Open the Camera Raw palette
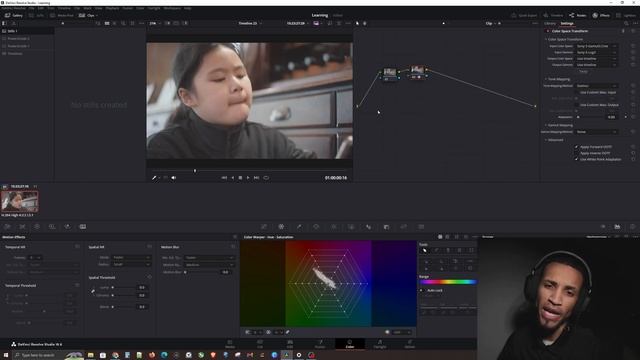 (x=8, y=227)
